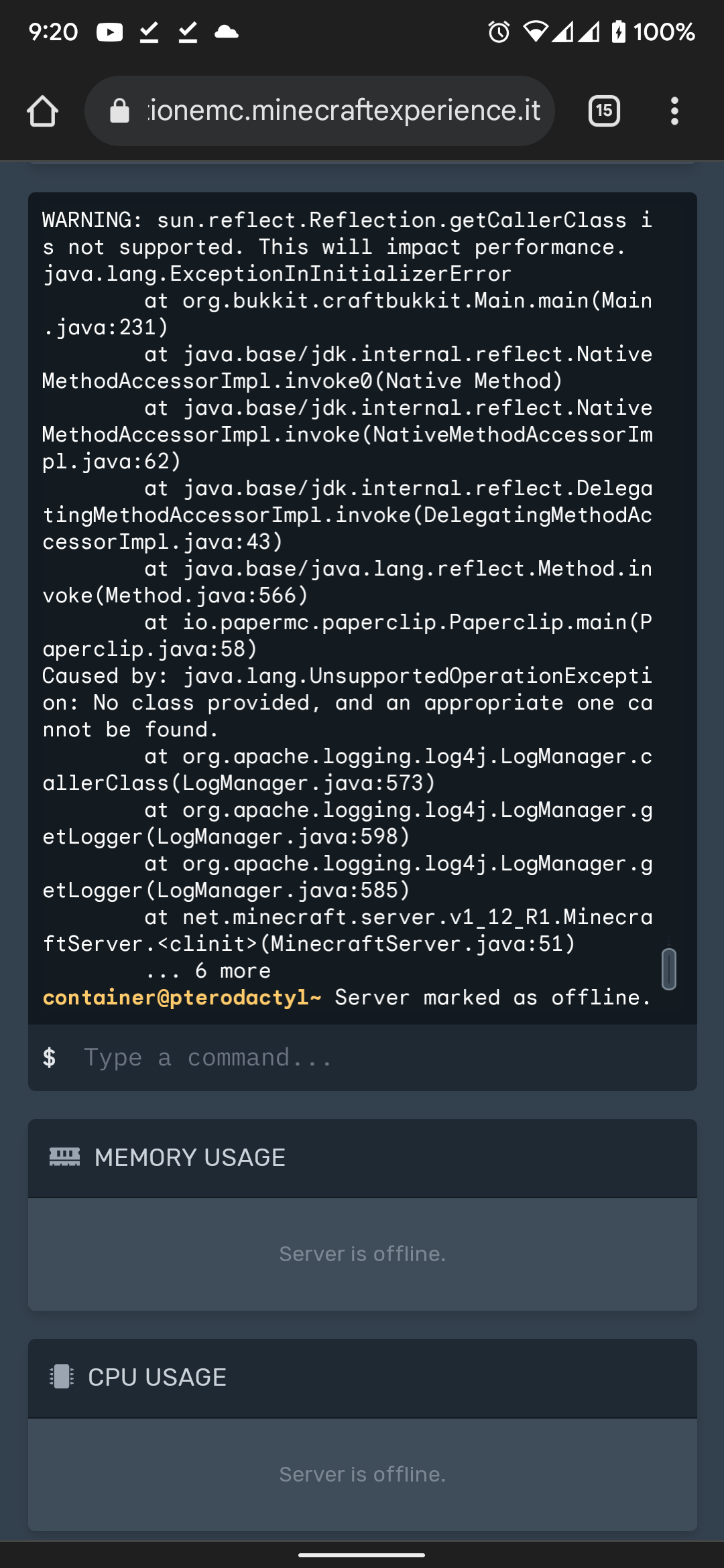724x1568 pixels.
Task: Click the MEMORY USAGE panel header
Action: pyautogui.click(x=190, y=1156)
